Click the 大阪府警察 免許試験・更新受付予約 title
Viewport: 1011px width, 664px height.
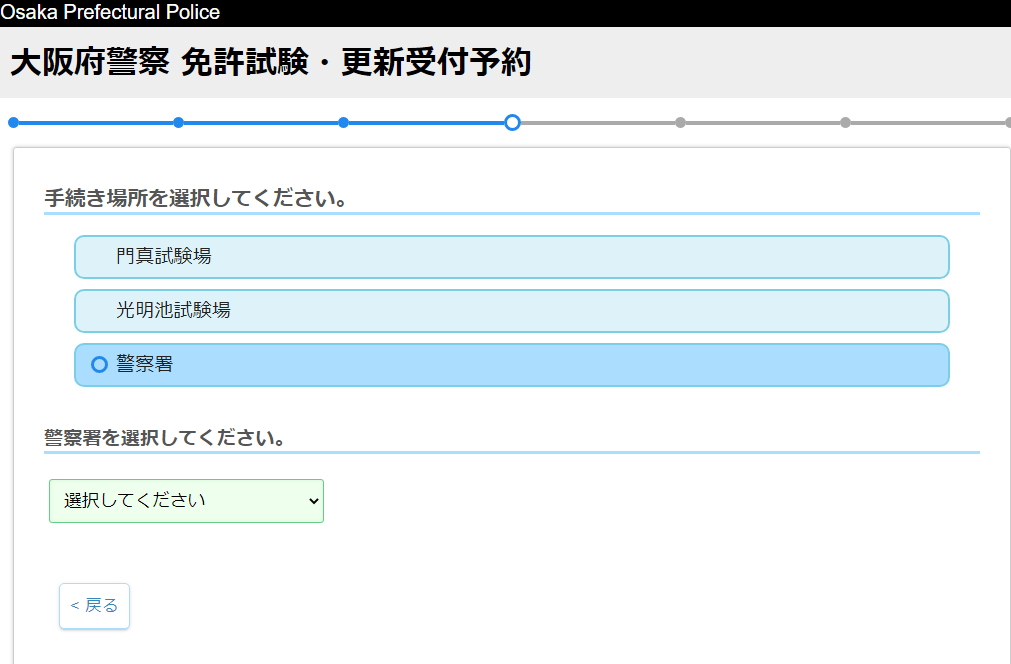coord(271,63)
